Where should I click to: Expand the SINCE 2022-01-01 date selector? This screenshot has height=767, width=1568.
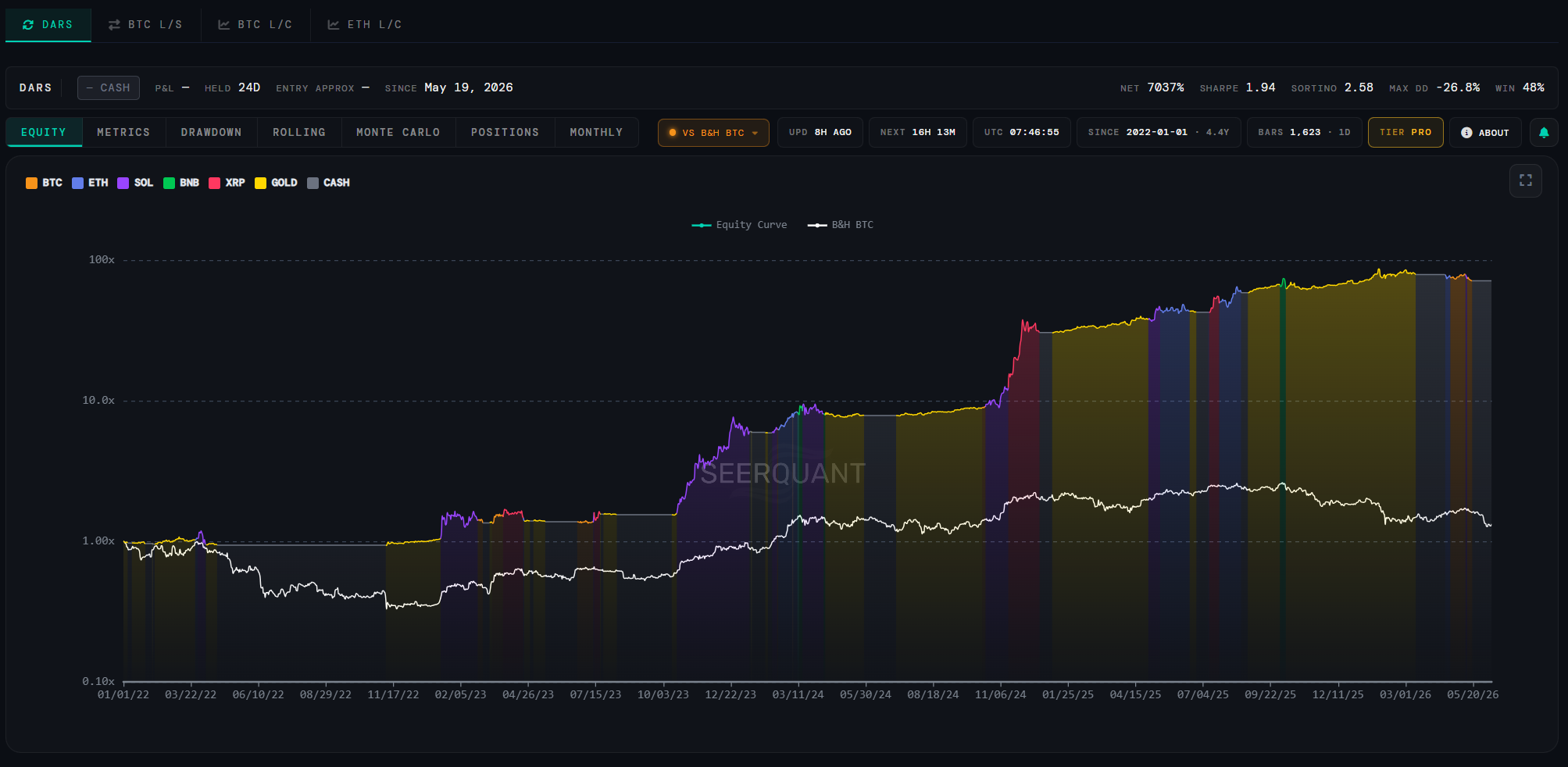[x=1159, y=133]
